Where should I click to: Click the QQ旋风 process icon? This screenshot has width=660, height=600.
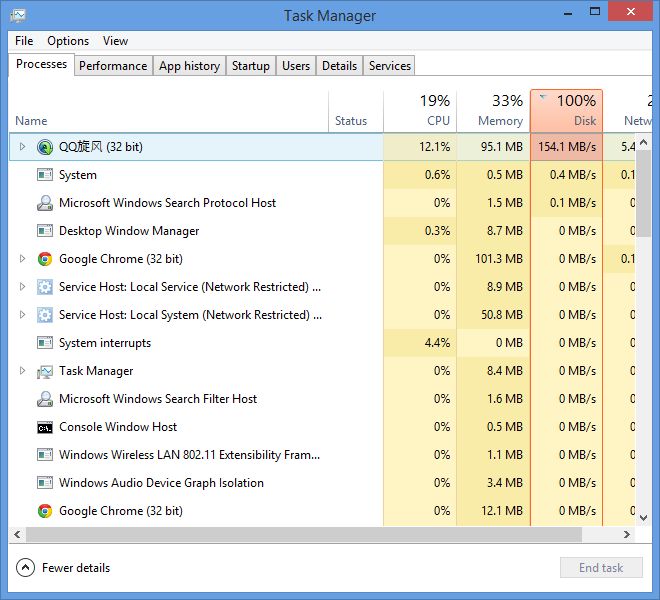coord(45,147)
